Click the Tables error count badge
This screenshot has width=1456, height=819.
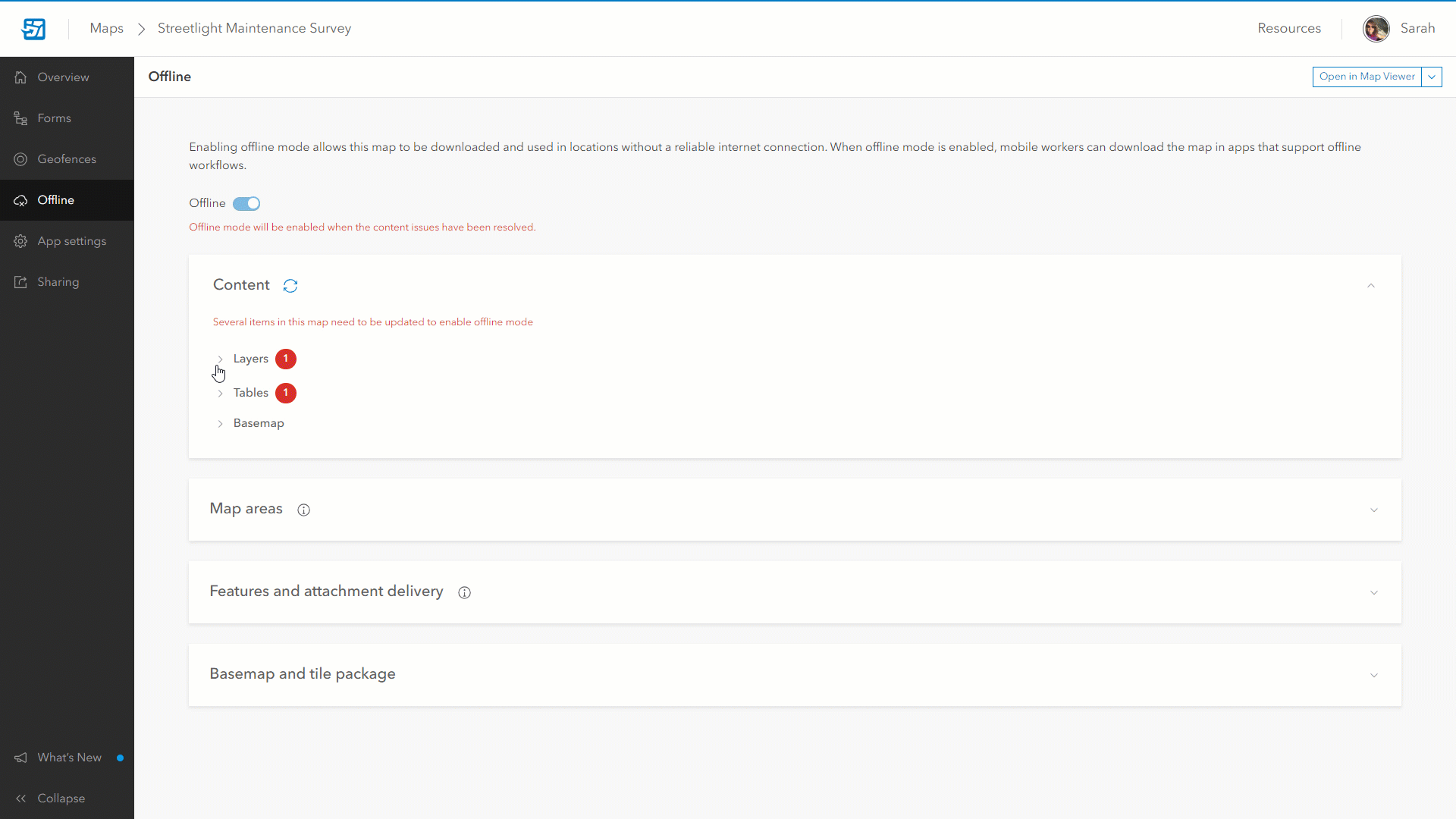[286, 393]
